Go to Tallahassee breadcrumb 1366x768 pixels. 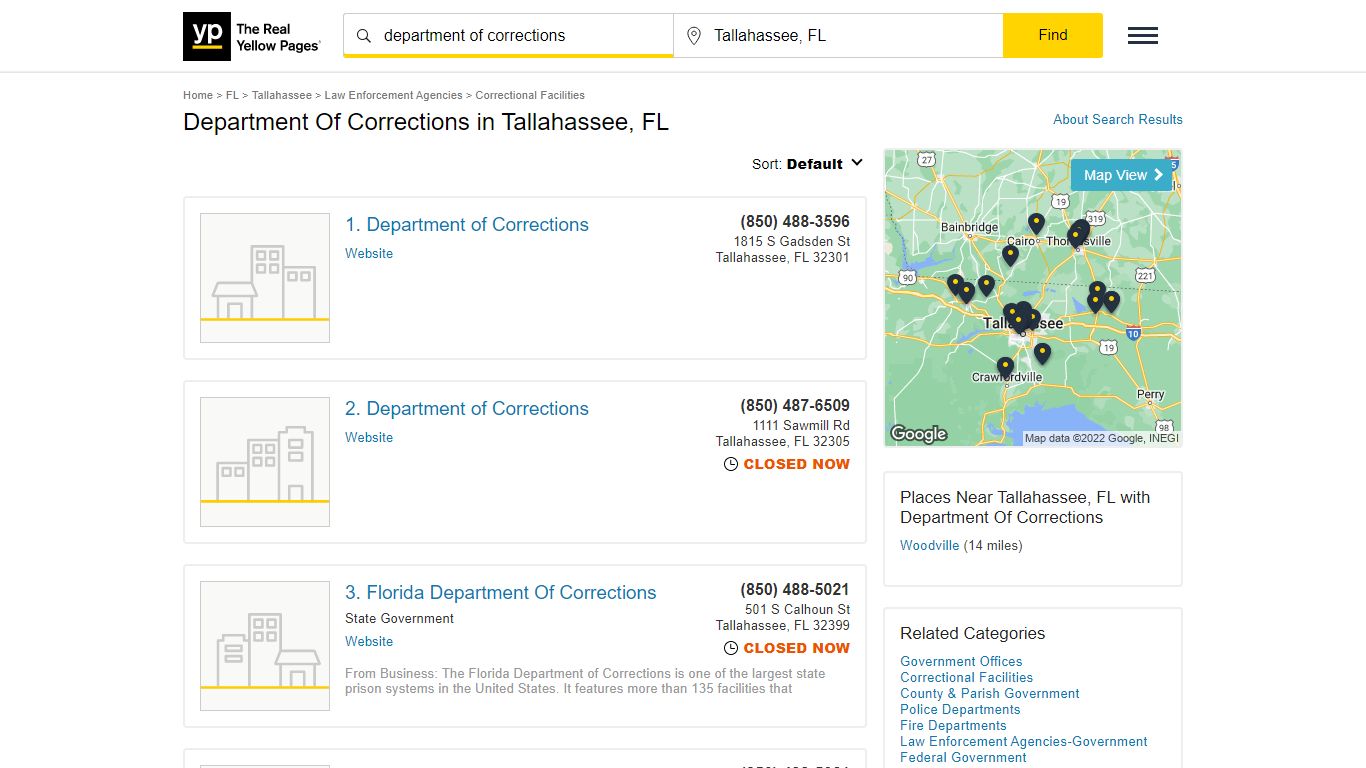point(282,95)
